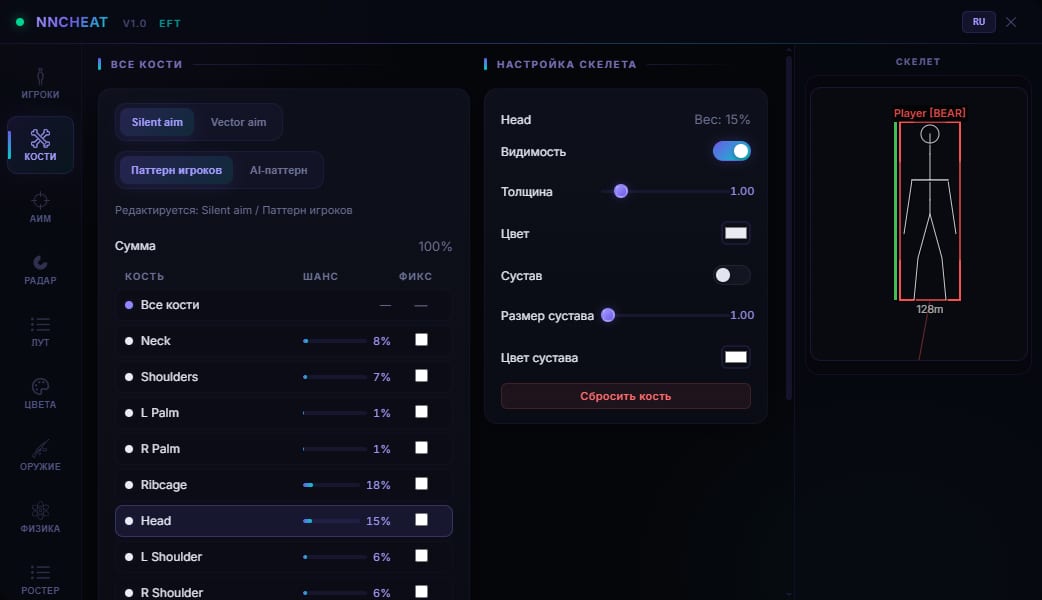Viewport: 1042px width, 600px height.
Task: Switch to the ЛУТ list section
Action: 40,331
